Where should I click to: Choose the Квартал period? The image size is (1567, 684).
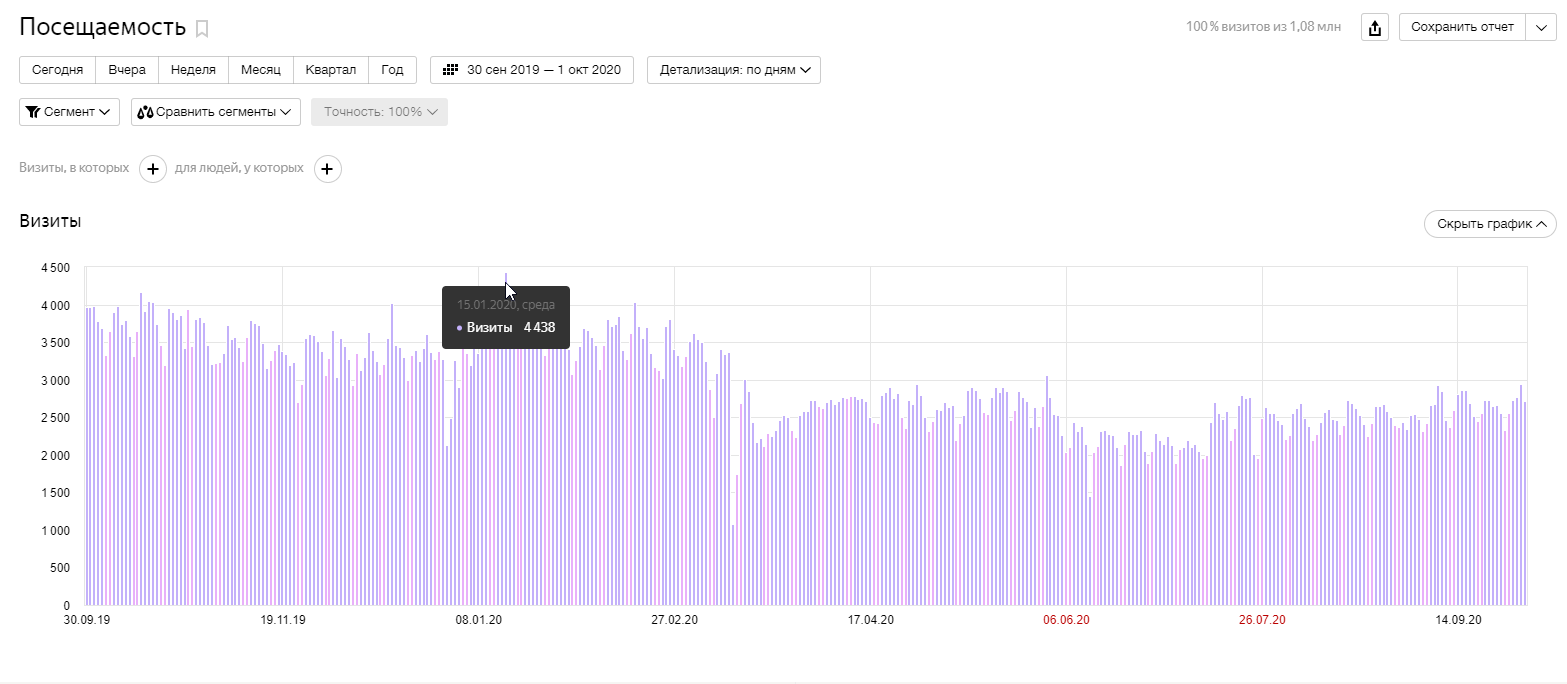click(331, 70)
